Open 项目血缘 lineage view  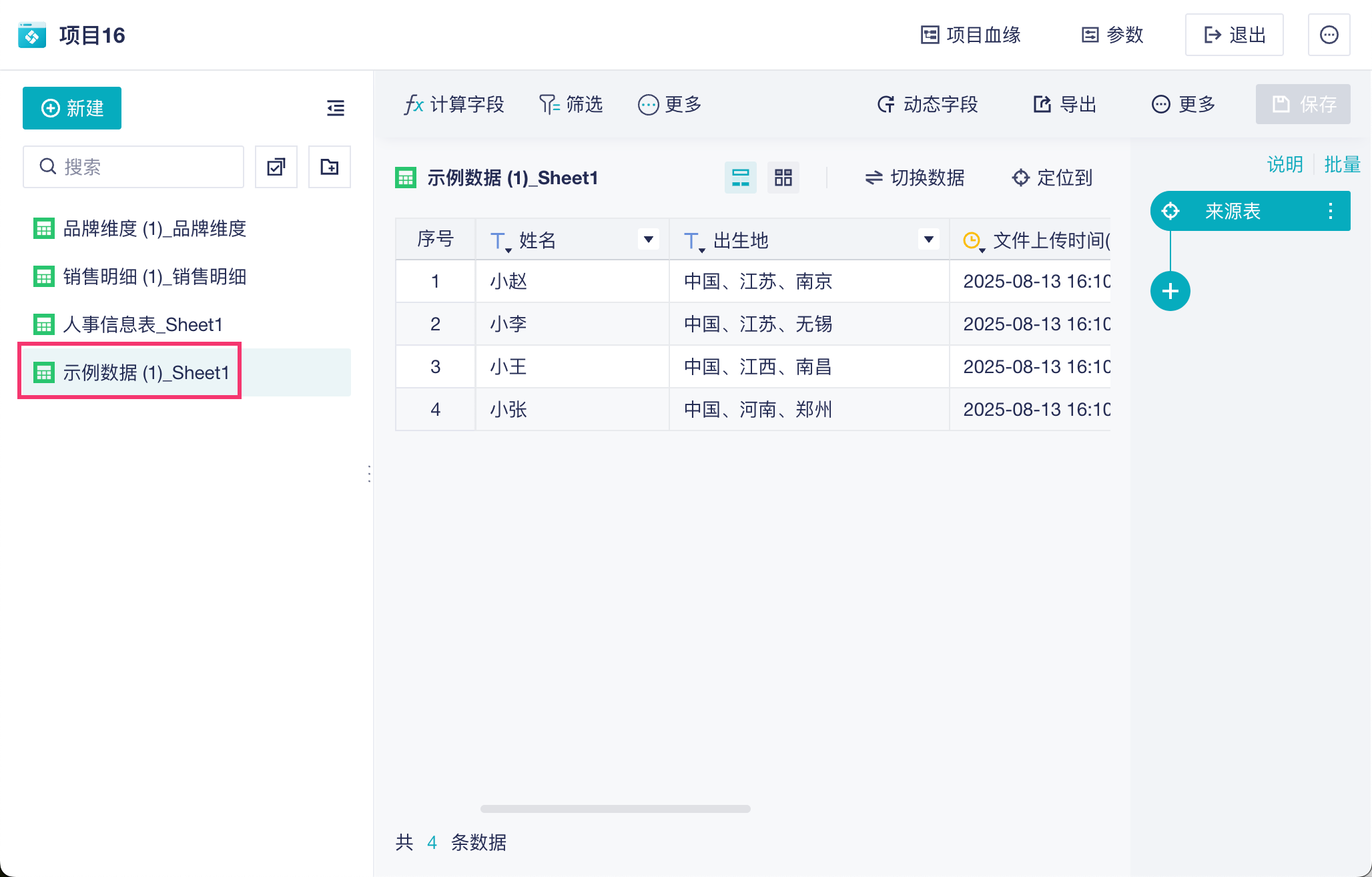[x=971, y=35]
